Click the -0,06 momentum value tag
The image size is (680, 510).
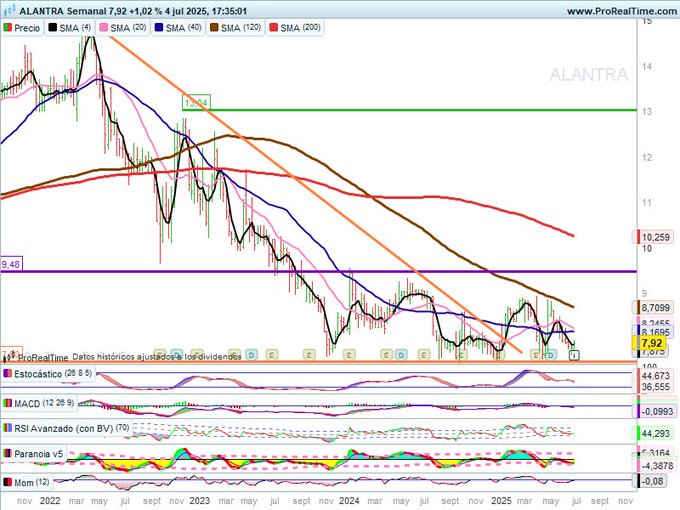click(652, 481)
